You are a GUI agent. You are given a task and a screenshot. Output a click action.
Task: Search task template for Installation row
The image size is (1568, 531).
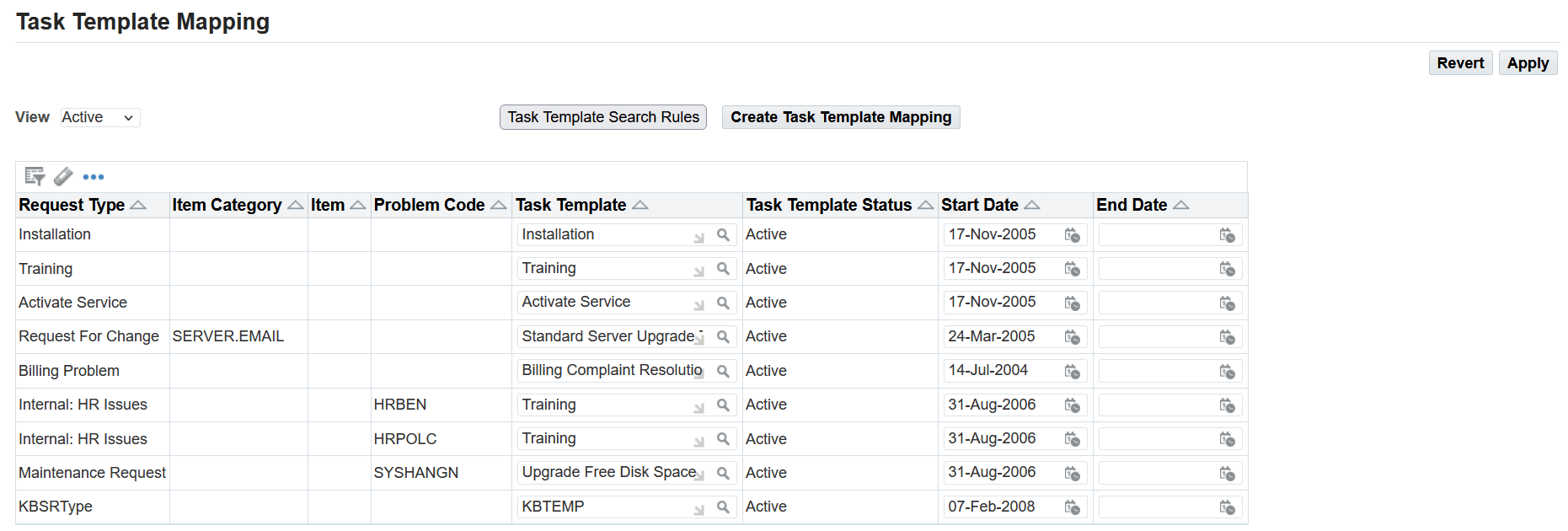723,235
